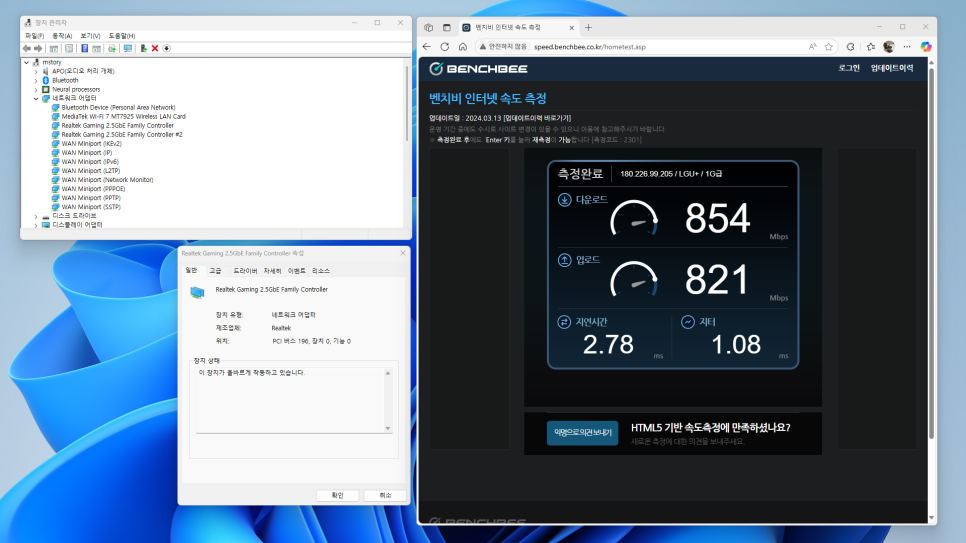The image size is (966, 543).
Task: Go to browser home page icon
Action: pos(463,47)
